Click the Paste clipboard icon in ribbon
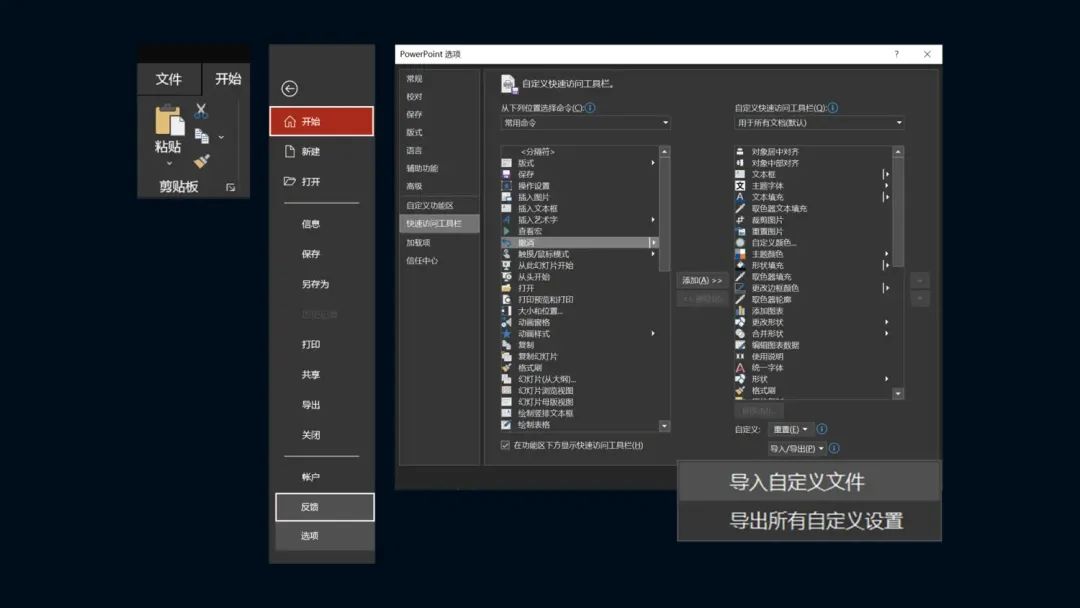The width and height of the screenshot is (1080, 608). pyautogui.click(x=169, y=120)
